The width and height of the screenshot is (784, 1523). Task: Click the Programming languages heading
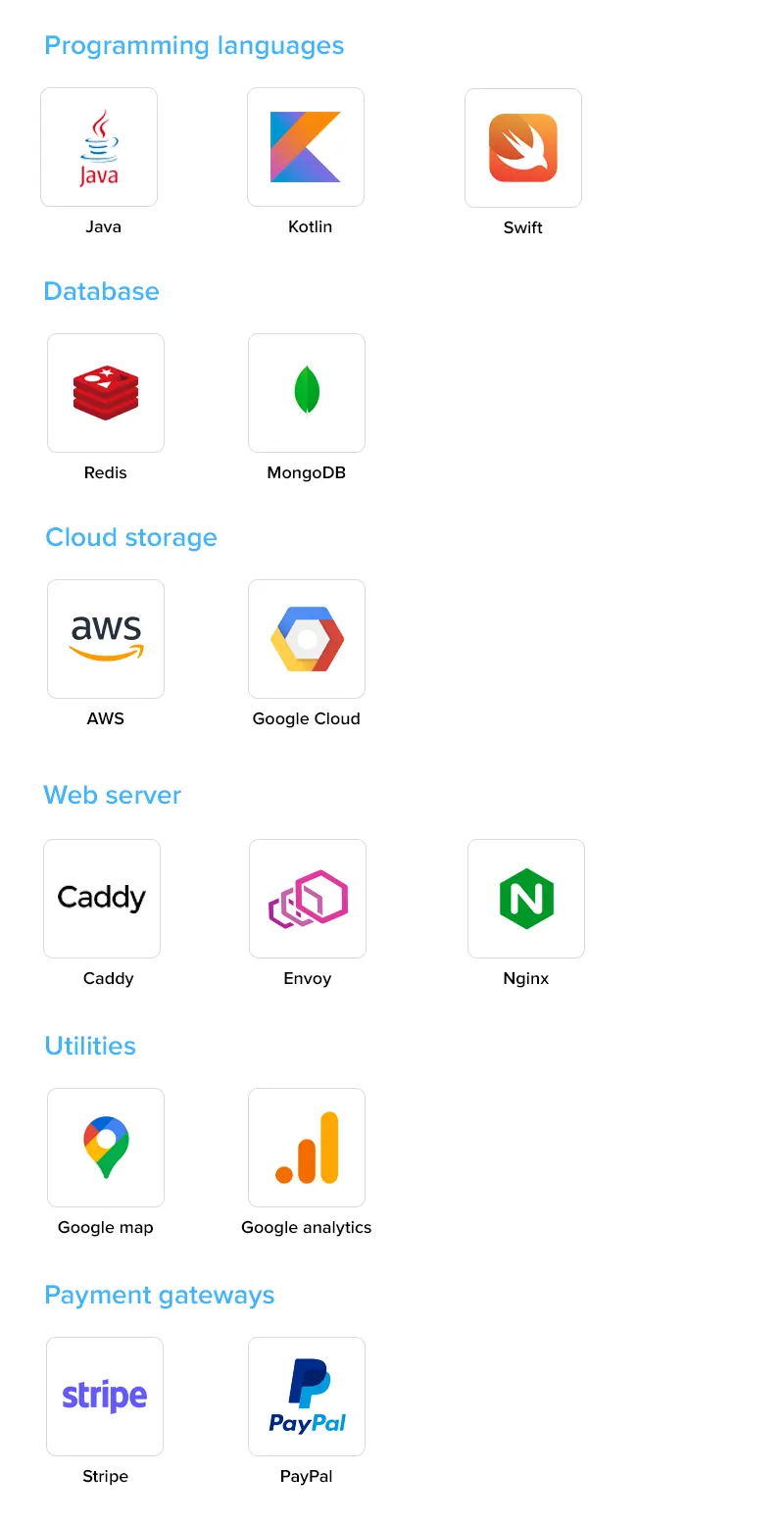[x=194, y=45]
